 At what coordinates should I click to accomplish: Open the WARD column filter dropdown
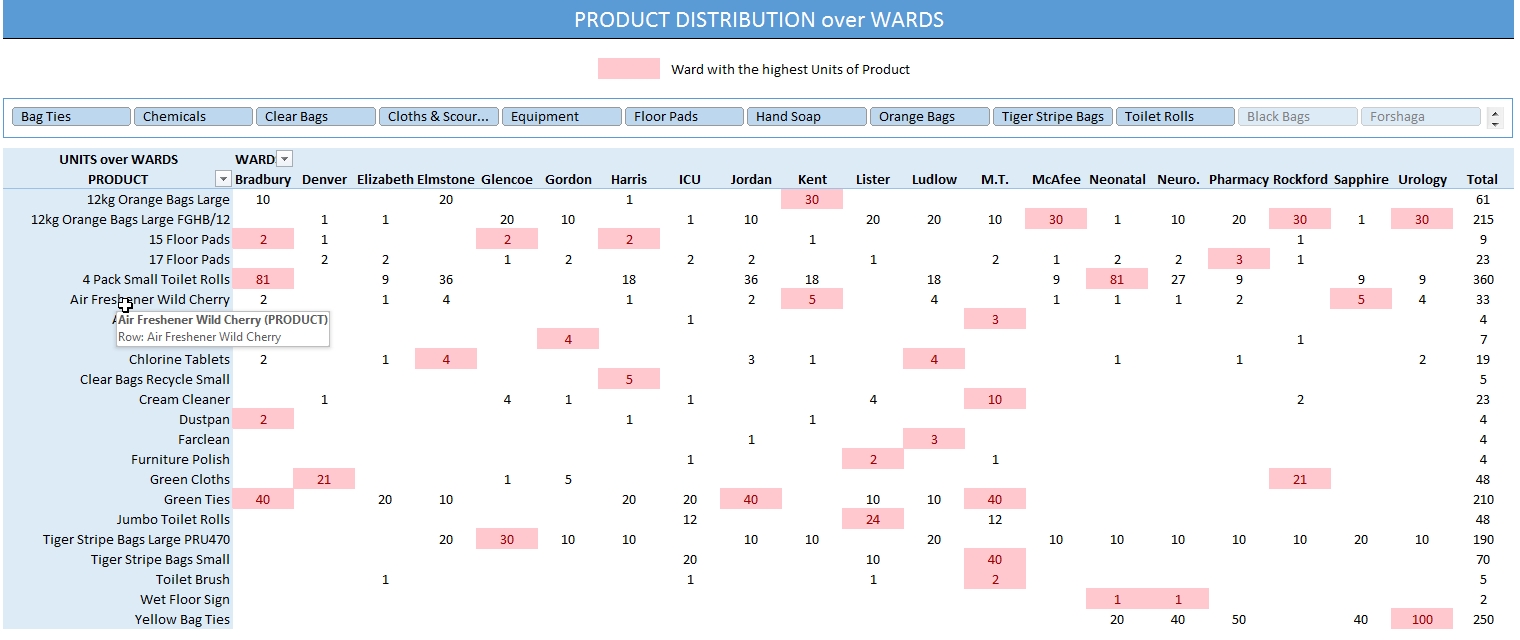tap(285, 159)
